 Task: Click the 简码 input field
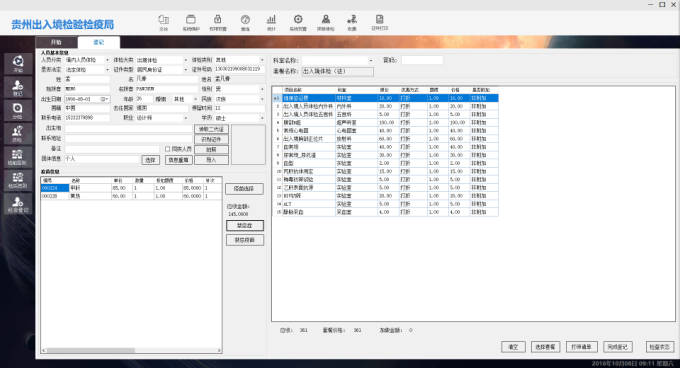[x=422, y=60]
